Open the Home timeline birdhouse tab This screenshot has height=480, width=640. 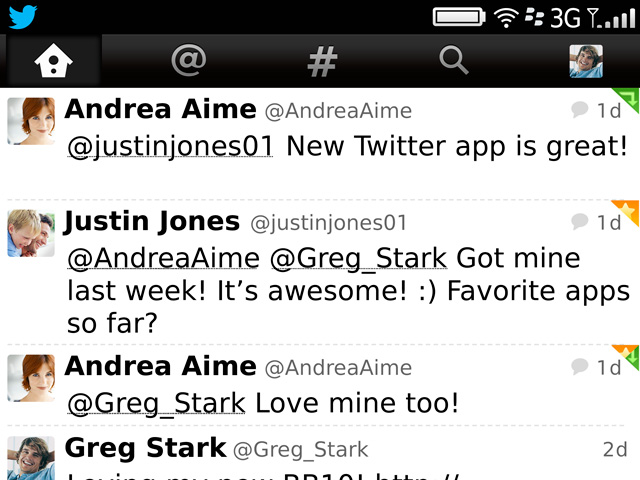[x=53, y=61]
